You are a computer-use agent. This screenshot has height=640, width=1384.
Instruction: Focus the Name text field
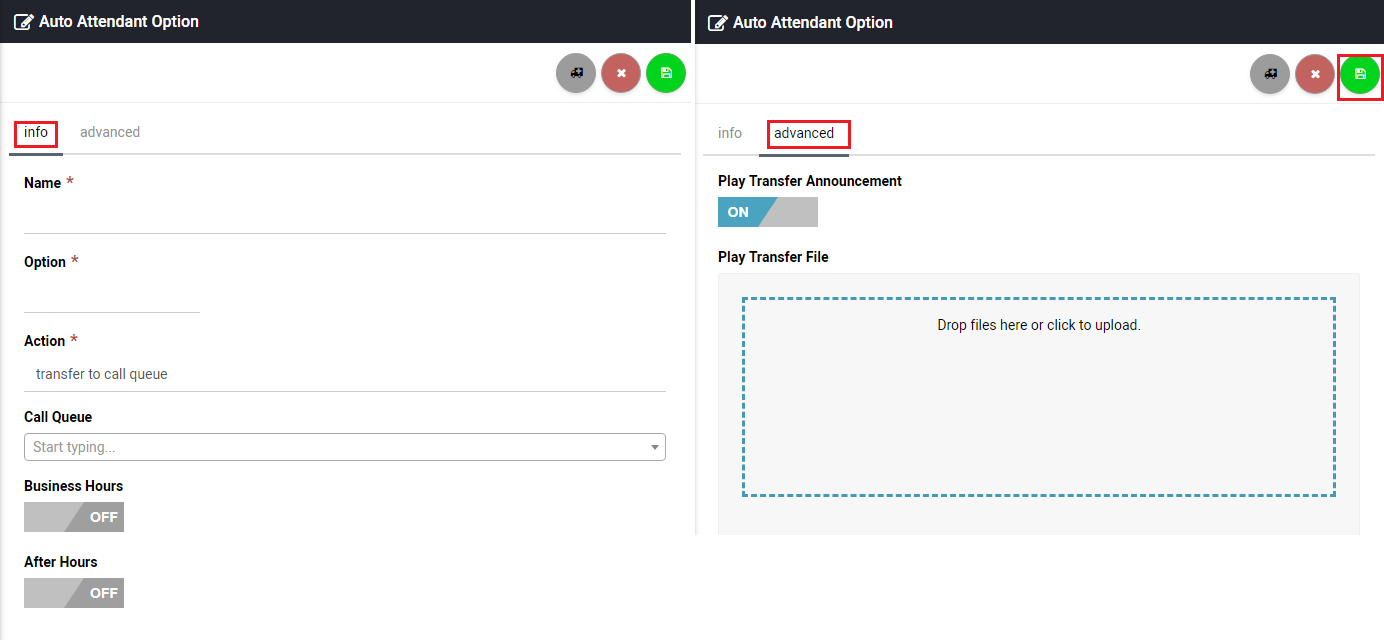point(344,216)
